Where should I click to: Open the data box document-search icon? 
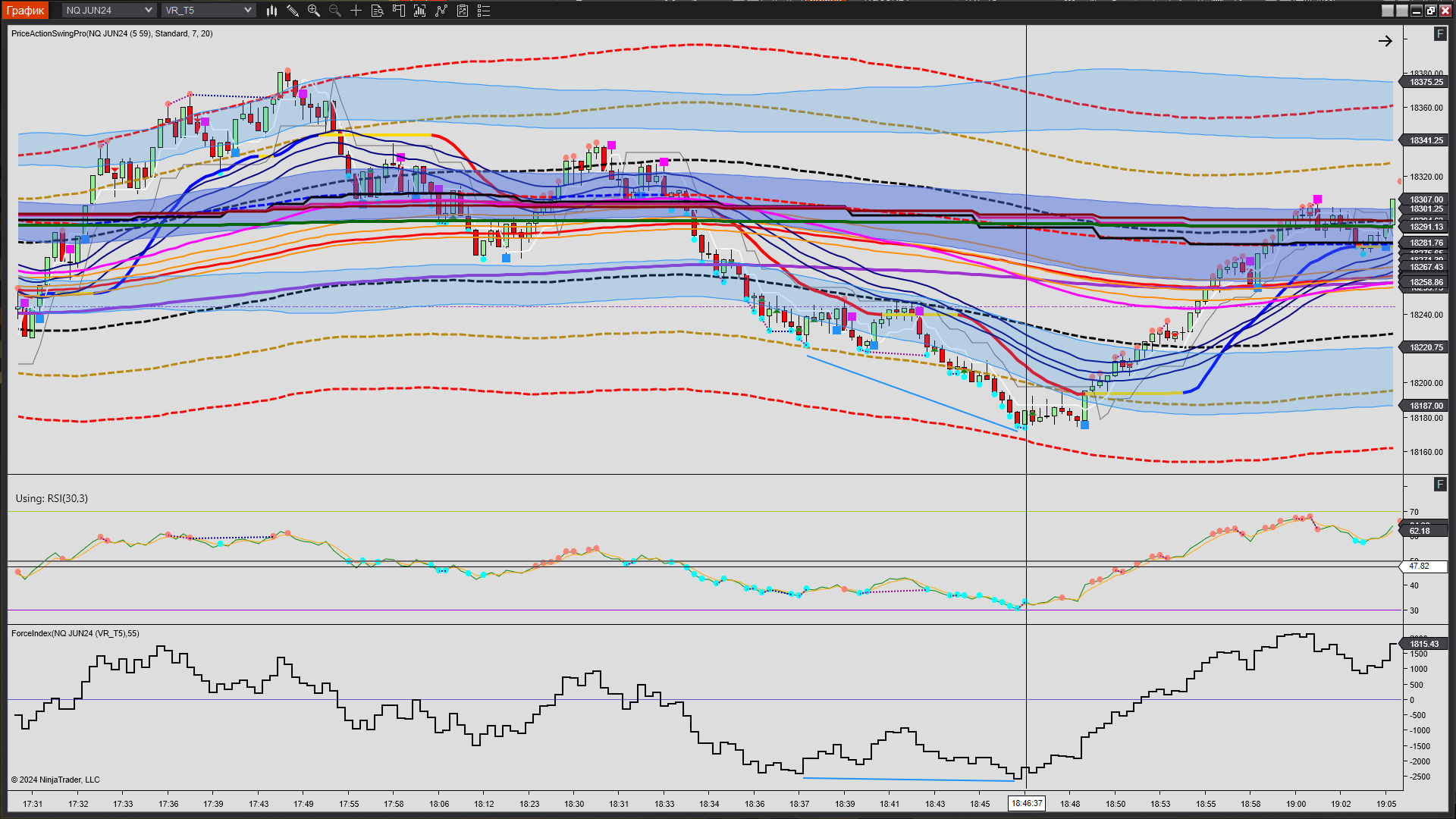377,11
